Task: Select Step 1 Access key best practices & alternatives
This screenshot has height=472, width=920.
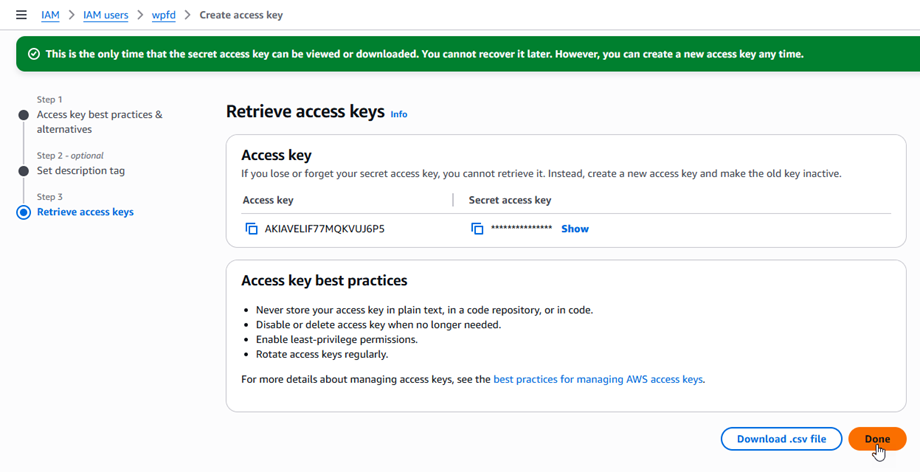Action: point(100,122)
